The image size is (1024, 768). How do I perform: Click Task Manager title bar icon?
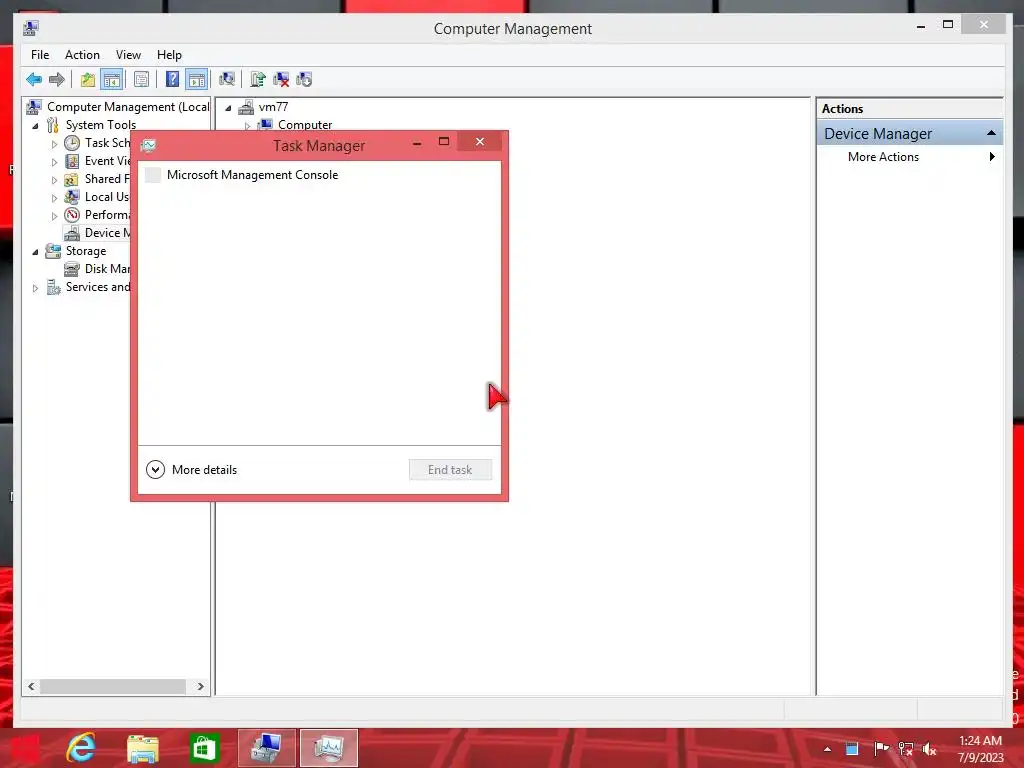tap(149, 145)
